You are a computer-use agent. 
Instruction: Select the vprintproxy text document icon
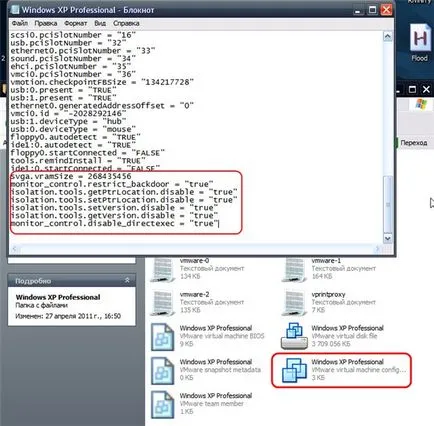[x=294, y=303]
